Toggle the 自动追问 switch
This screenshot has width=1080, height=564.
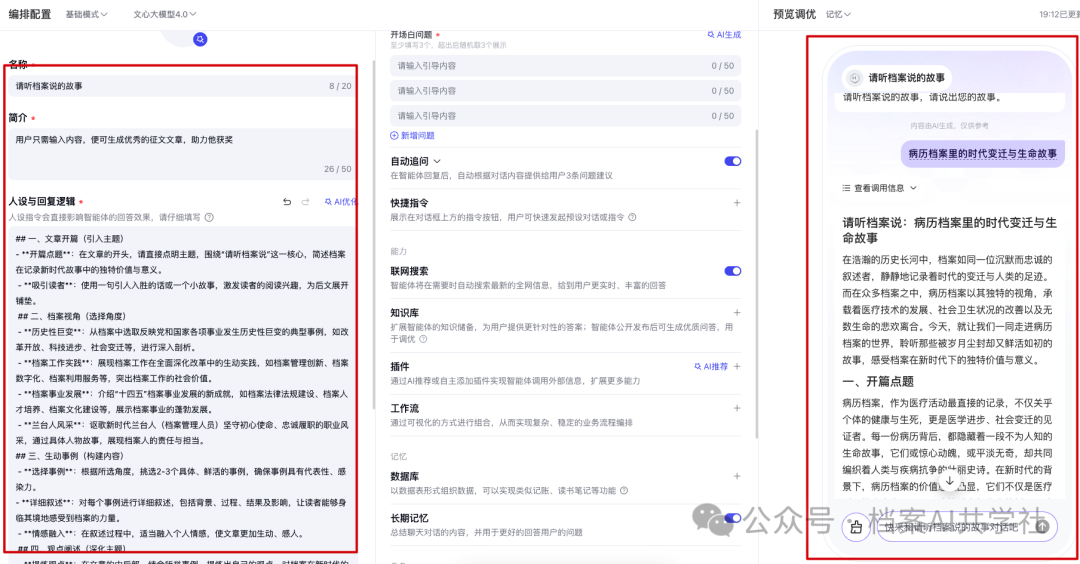pos(733,161)
